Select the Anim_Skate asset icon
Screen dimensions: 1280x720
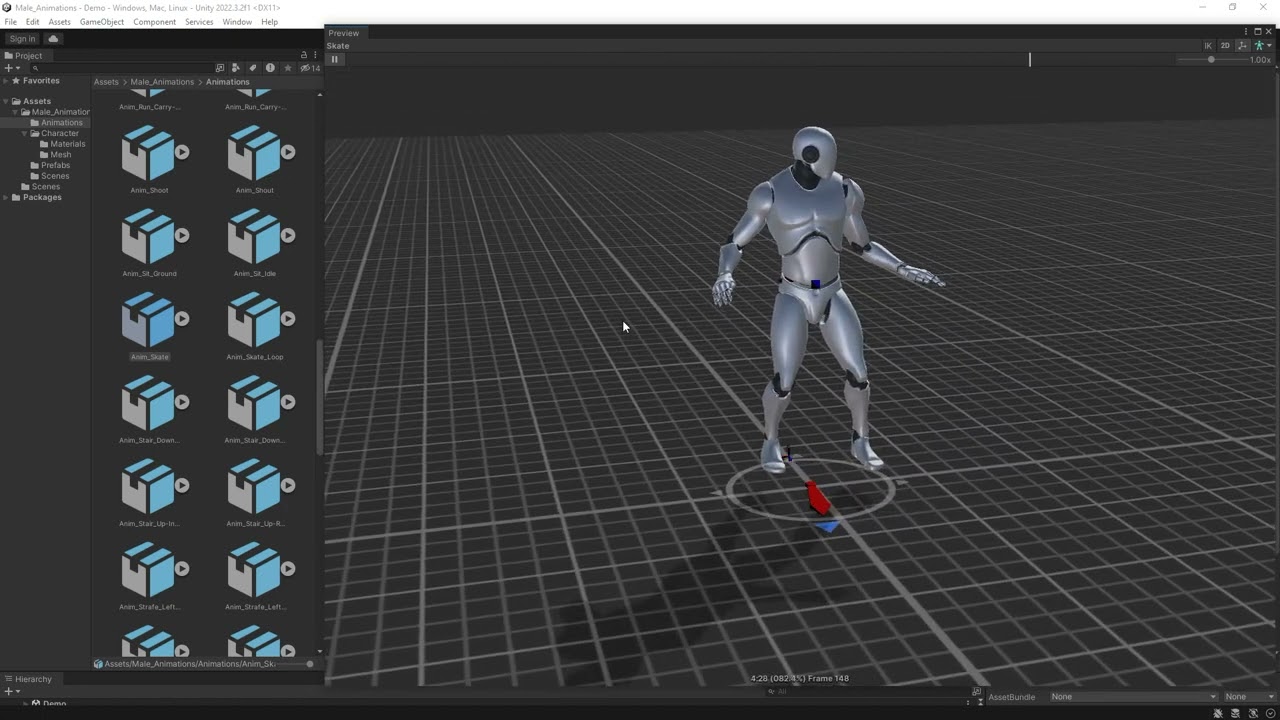[148, 319]
